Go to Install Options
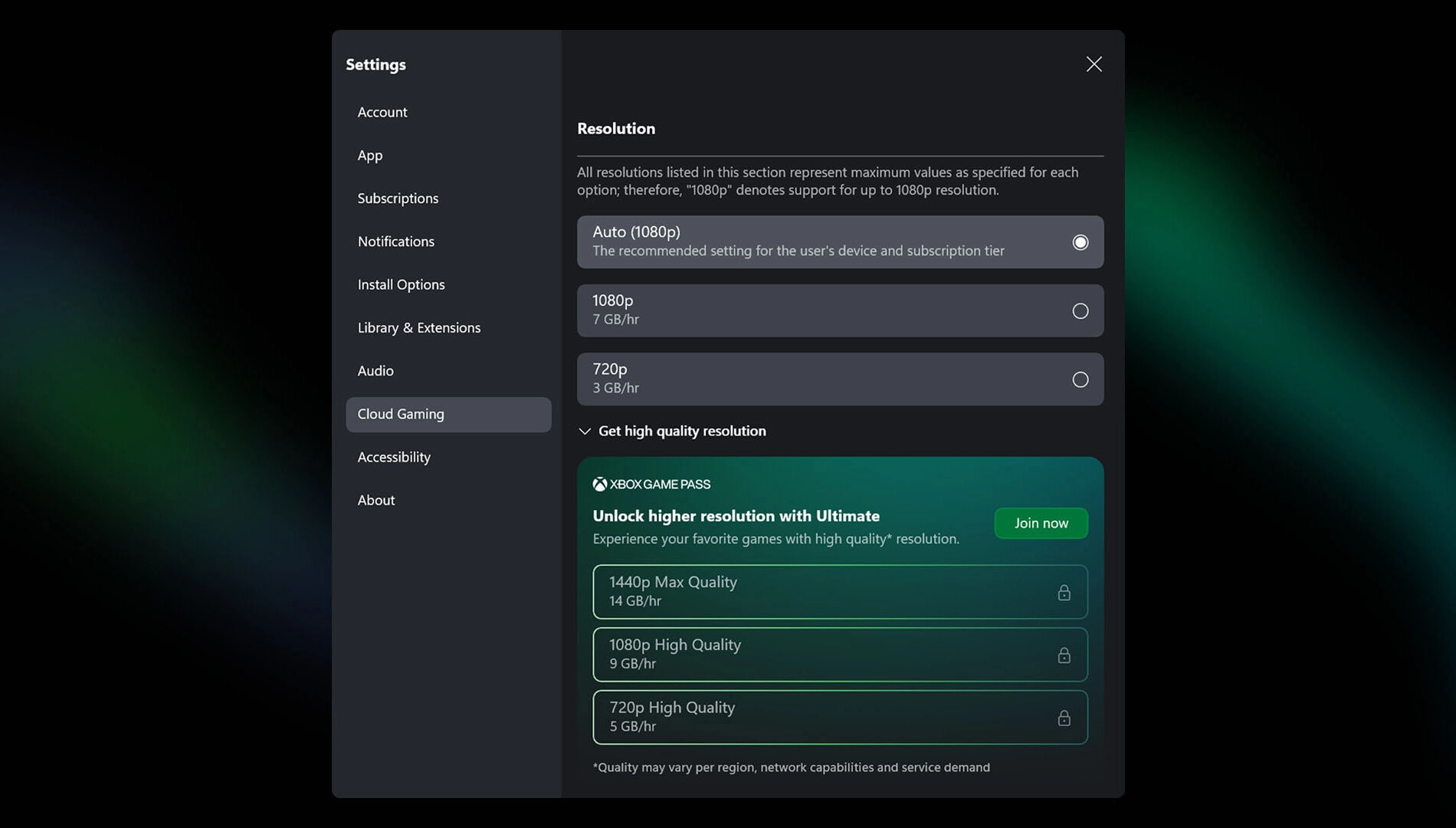1456x828 pixels. coord(401,284)
